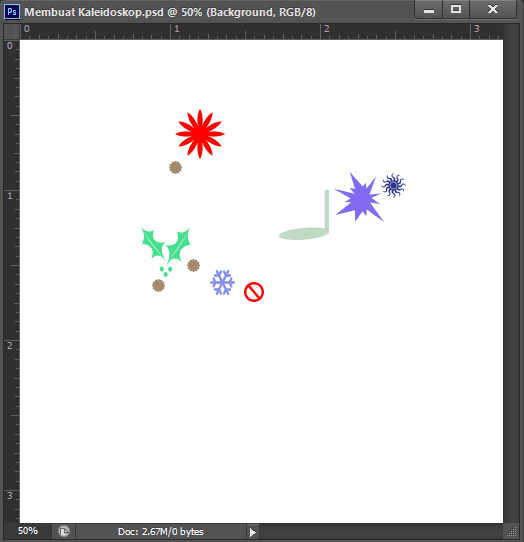Click the dark blue swirl sun shape
Screen dimensions: 524x542
click(x=394, y=186)
